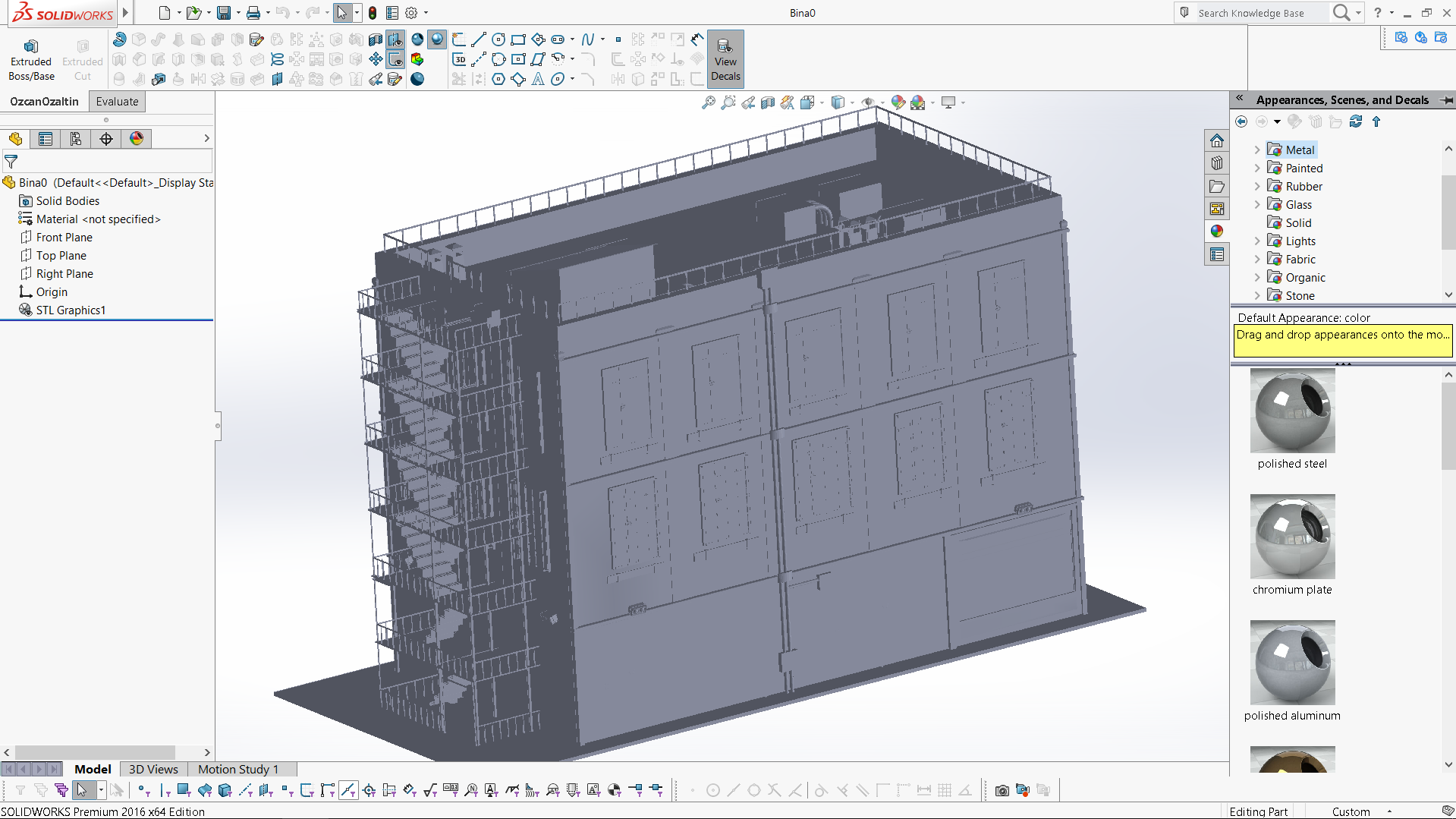Click the Move/Copy bodies icon
This screenshot has width=1456, height=819.
pyautogui.click(x=376, y=59)
